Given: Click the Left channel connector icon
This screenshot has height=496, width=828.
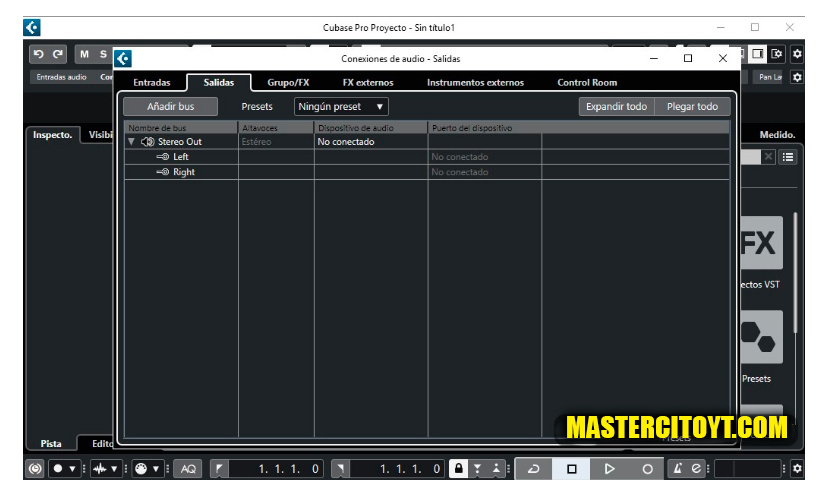Looking at the screenshot, I should click(163, 157).
